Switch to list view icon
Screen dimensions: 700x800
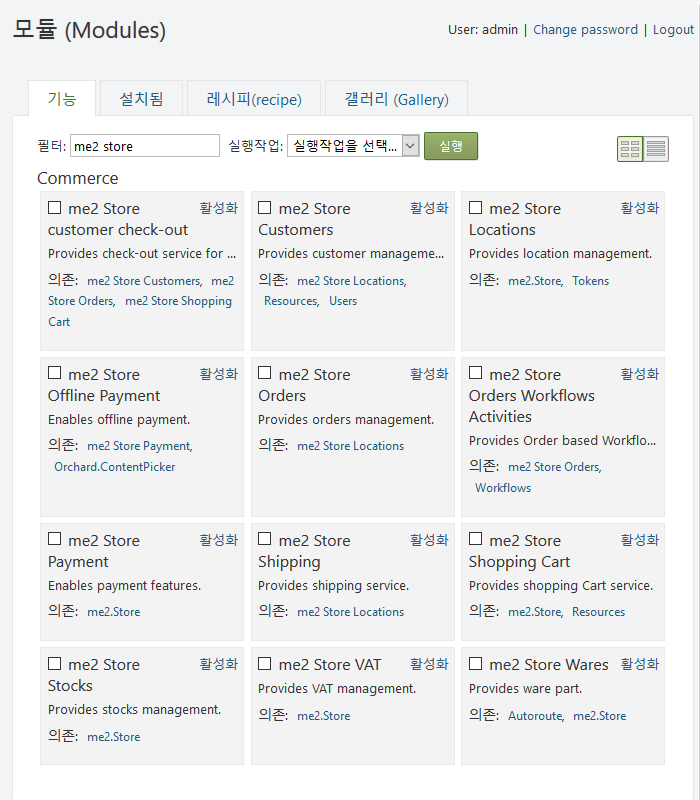[656, 149]
